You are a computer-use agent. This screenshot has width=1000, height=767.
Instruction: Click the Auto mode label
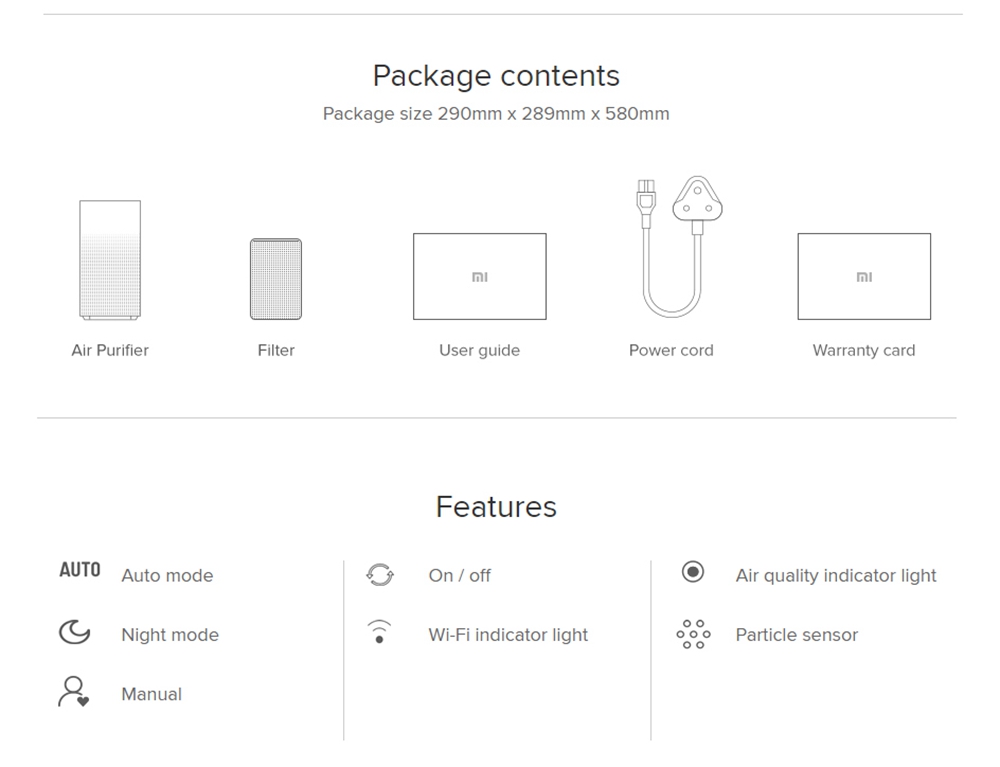pos(167,576)
